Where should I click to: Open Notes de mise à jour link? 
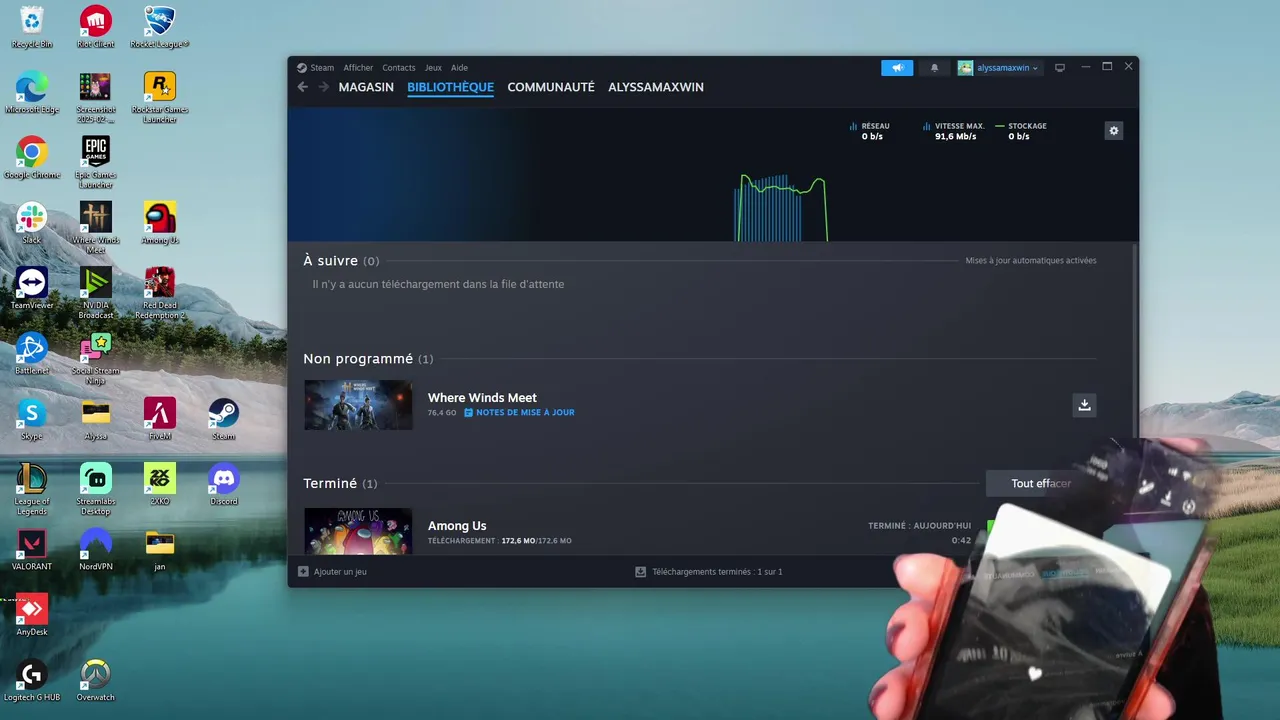point(519,412)
